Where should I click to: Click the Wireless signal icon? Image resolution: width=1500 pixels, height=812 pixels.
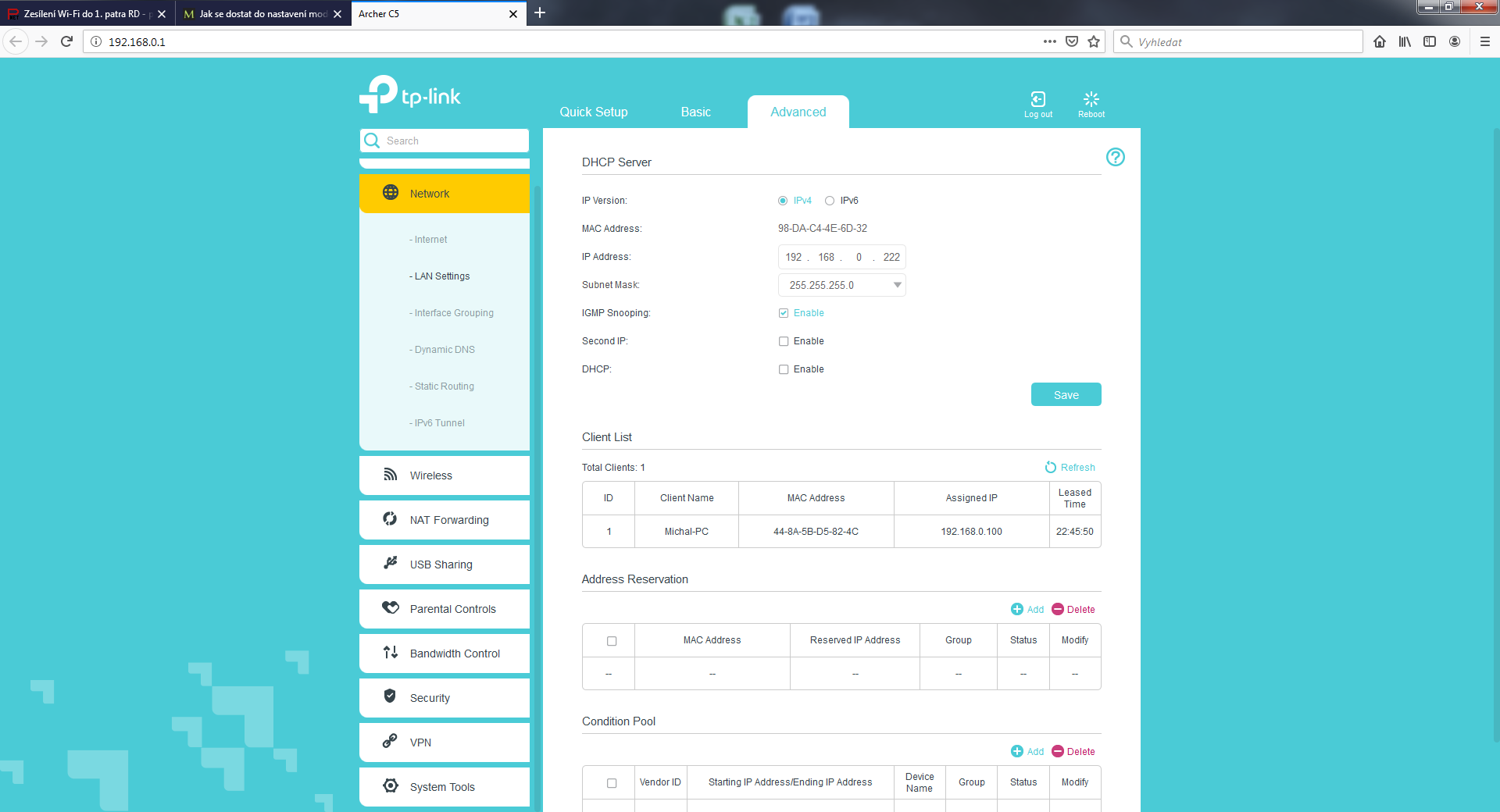point(391,475)
